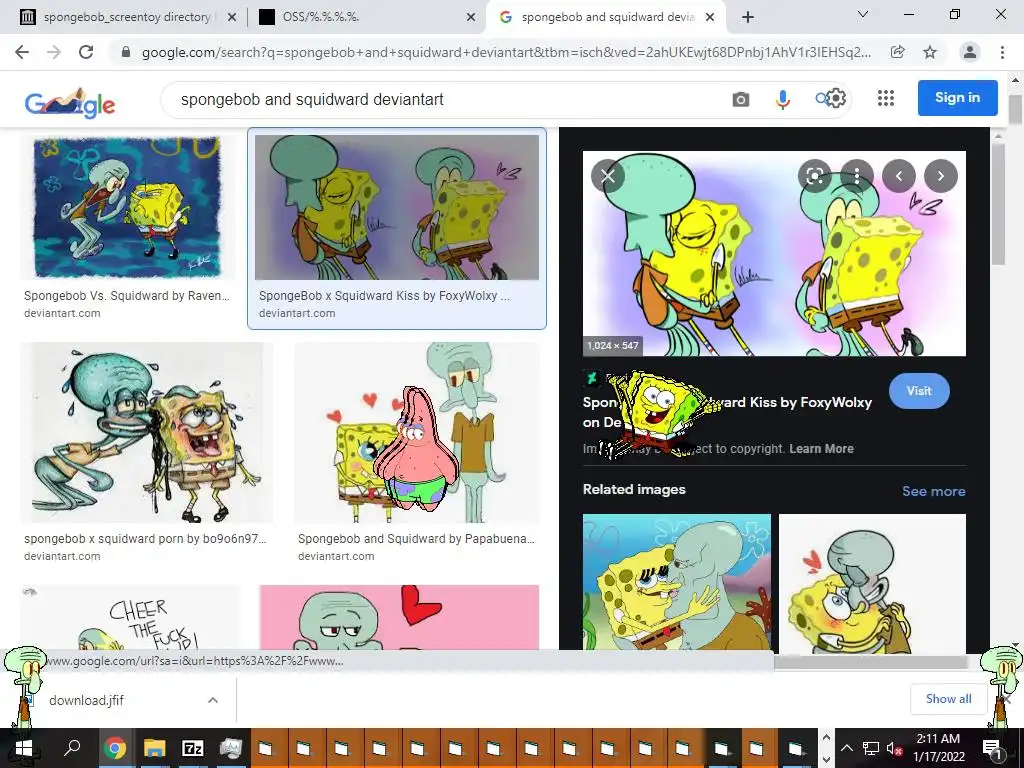Open Spongebob and Squidward by Papabuena result
The height and width of the screenshot is (768, 1024).
(x=417, y=432)
